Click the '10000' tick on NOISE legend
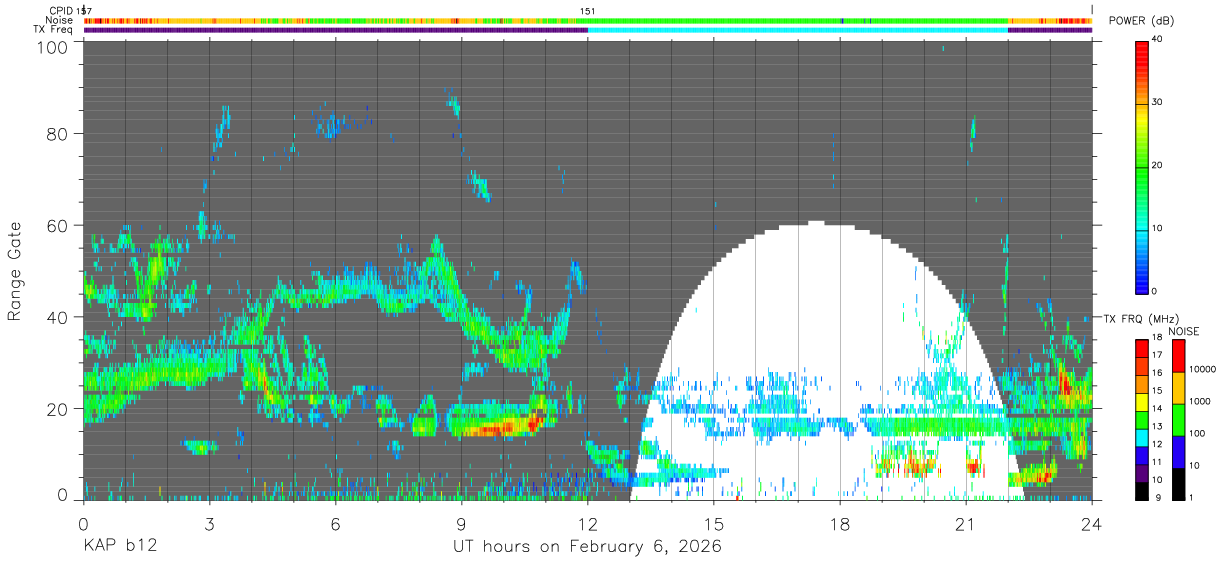This screenshot has height=567, width=1228. 1201,369
